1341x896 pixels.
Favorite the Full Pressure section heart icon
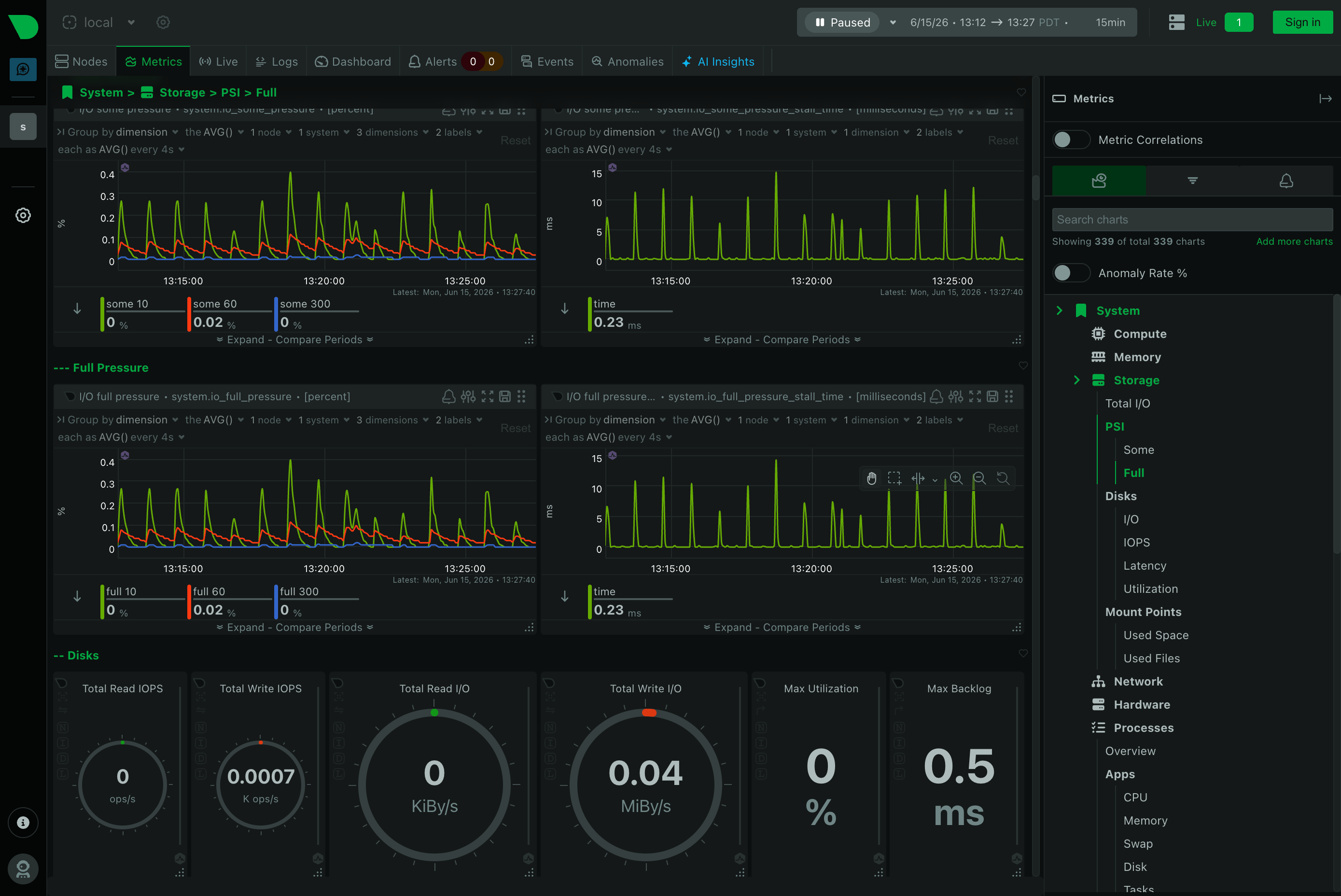(1023, 366)
